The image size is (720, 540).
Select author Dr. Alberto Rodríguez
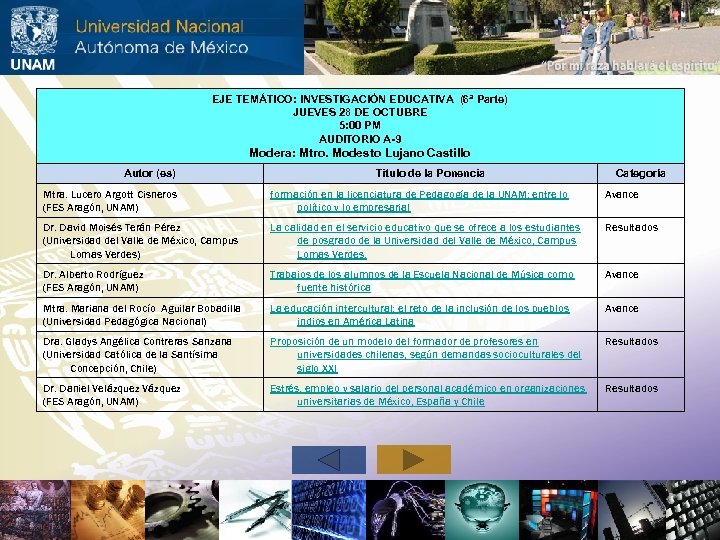point(93,274)
